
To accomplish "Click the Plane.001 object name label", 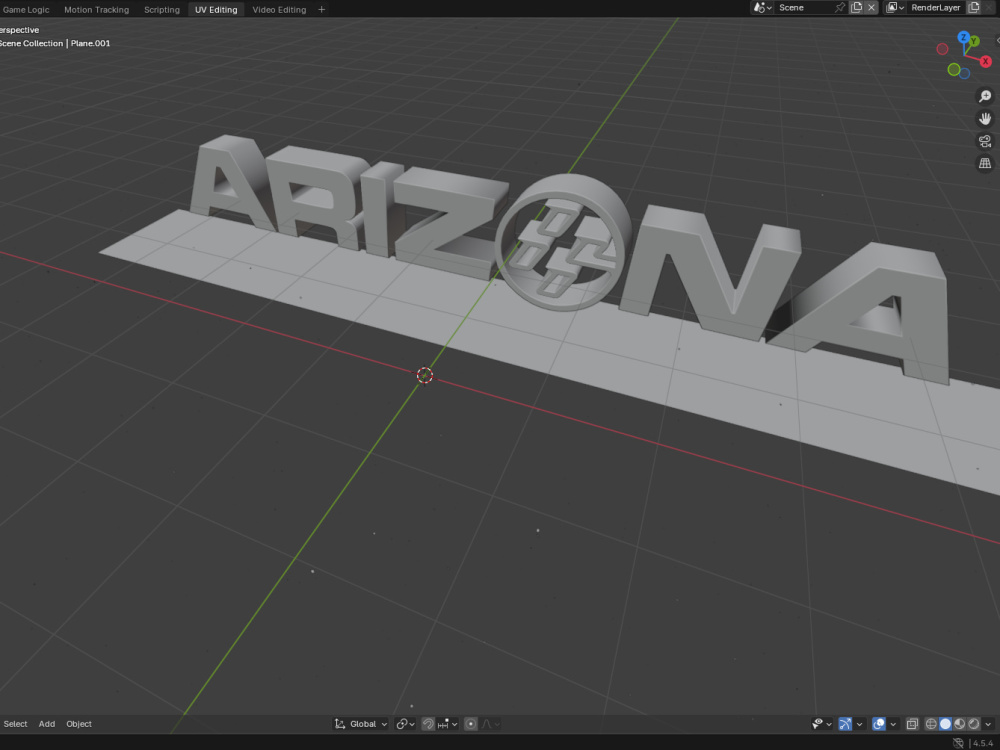I will point(91,43).
